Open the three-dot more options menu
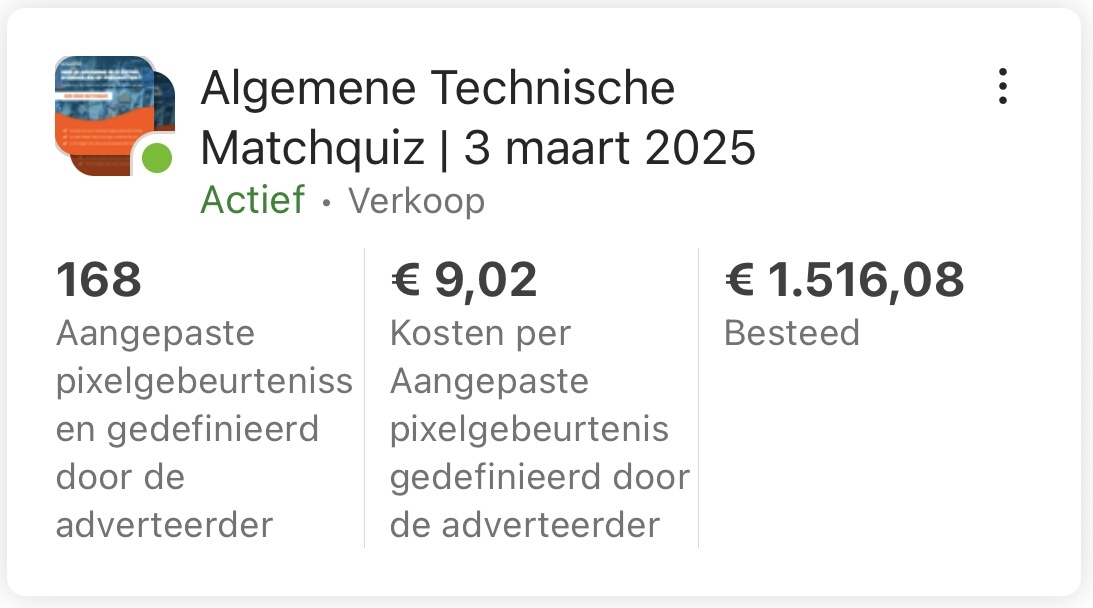The width and height of the screenshot is (1093, 608). [1002, 87]
